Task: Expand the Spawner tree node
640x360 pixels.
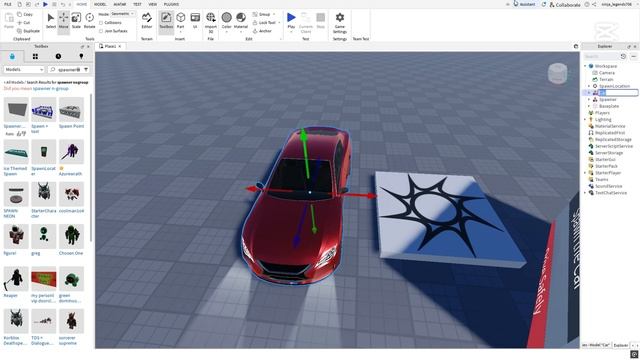Action: (x=589, y=100)
